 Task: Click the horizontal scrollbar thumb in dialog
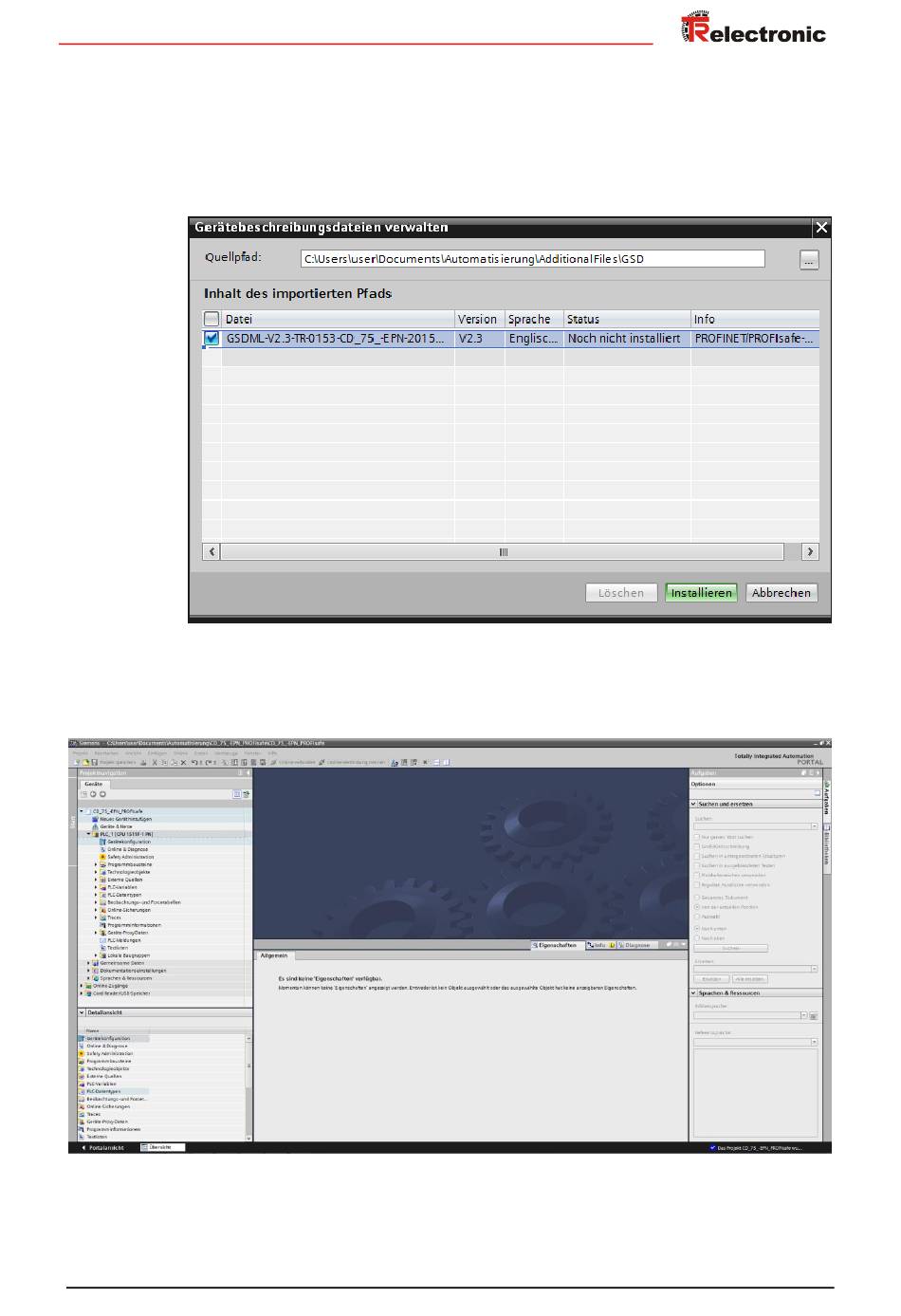503,551
